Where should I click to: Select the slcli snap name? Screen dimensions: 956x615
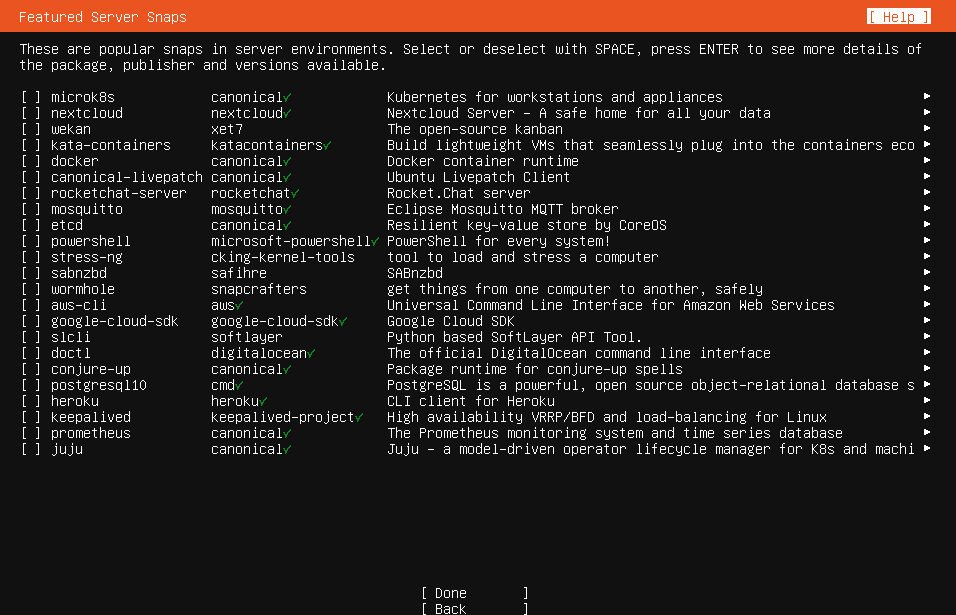click(71, 337)
